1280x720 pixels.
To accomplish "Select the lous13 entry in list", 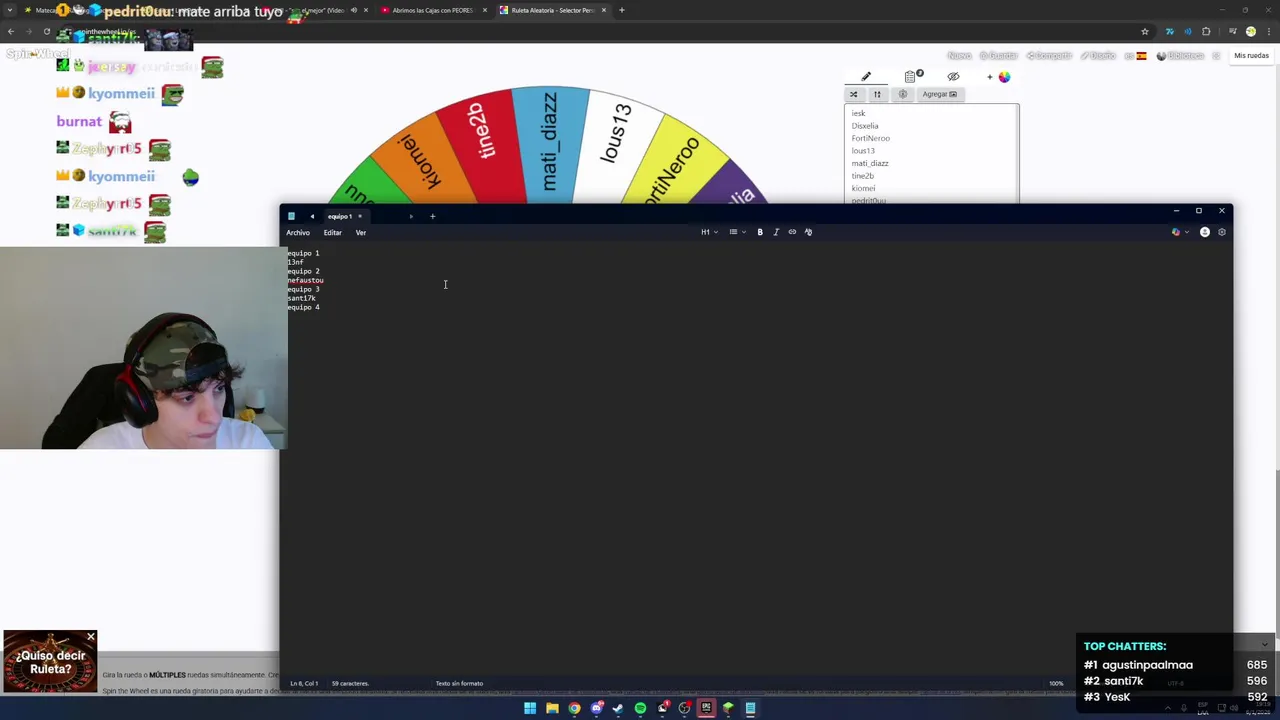I will tap(863, 151).
